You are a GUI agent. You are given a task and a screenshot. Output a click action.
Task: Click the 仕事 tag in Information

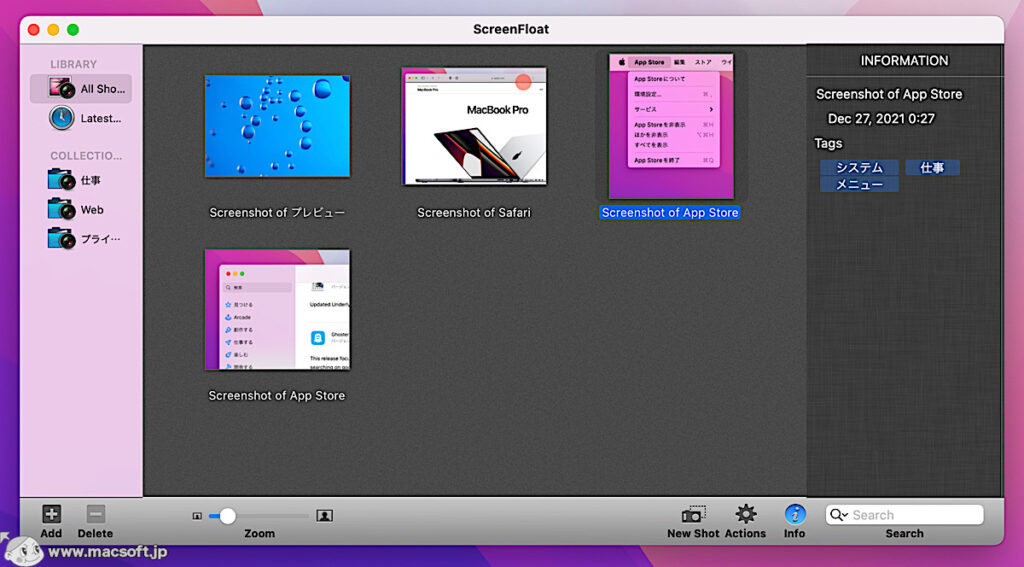point(932,168)
